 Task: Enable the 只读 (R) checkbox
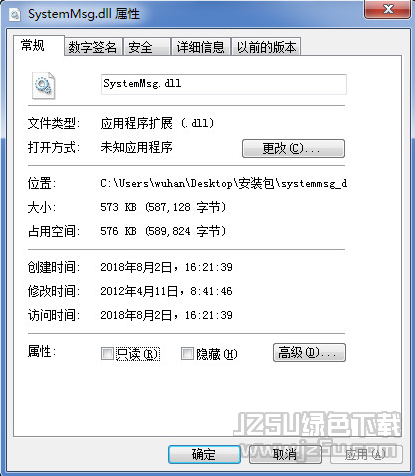107,353
